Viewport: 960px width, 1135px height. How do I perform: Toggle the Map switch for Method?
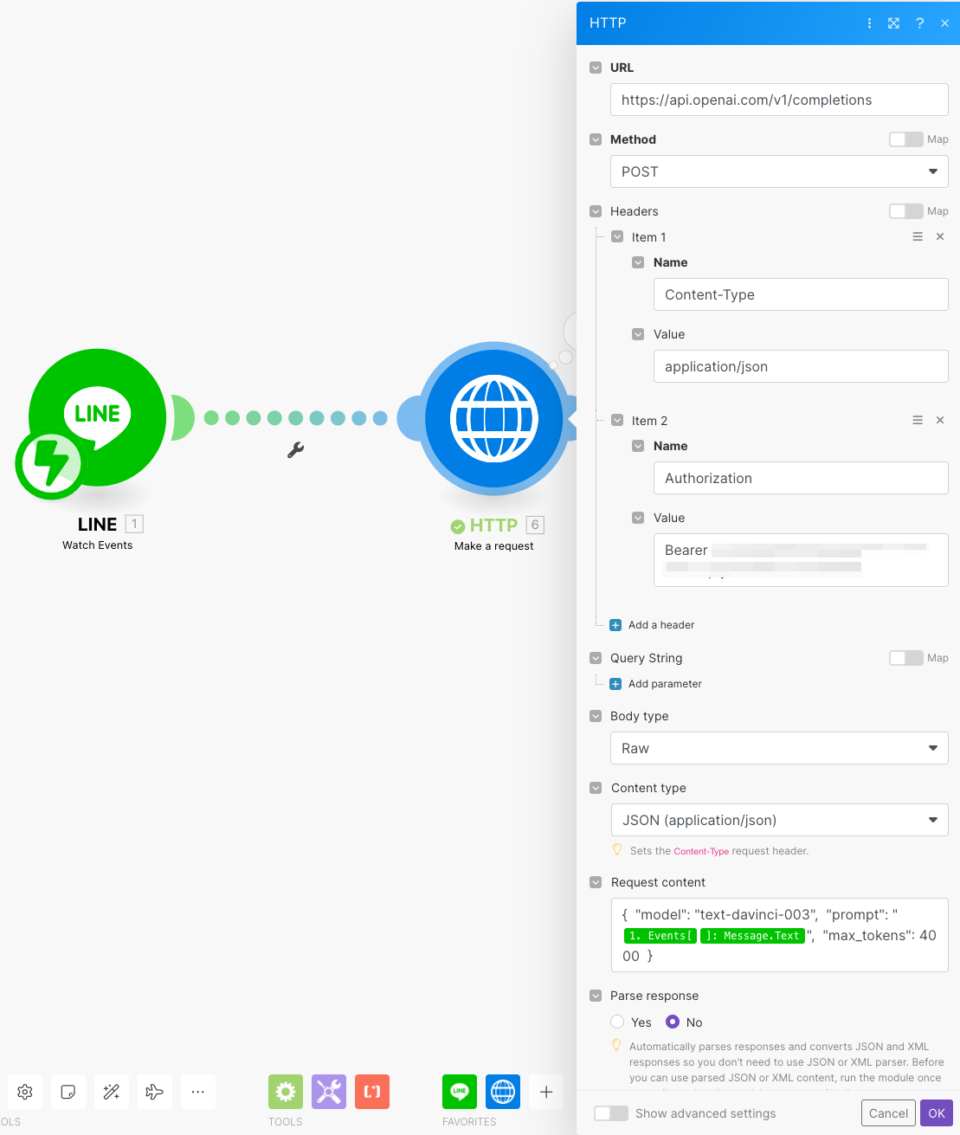(906, 140)
